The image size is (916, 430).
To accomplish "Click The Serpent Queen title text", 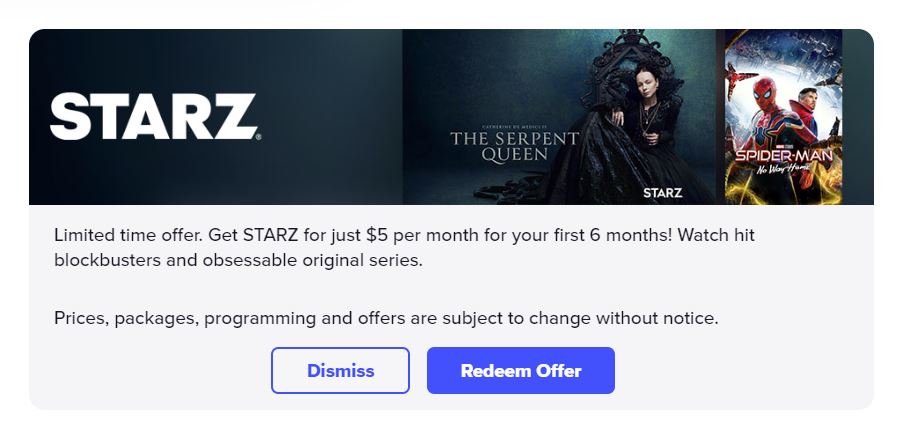I will (513, 146).
